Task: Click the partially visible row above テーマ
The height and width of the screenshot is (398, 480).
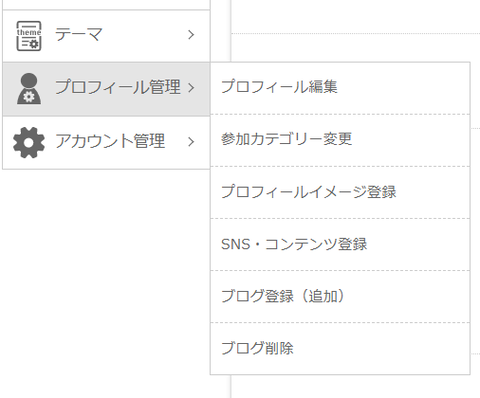Action: 106,4
